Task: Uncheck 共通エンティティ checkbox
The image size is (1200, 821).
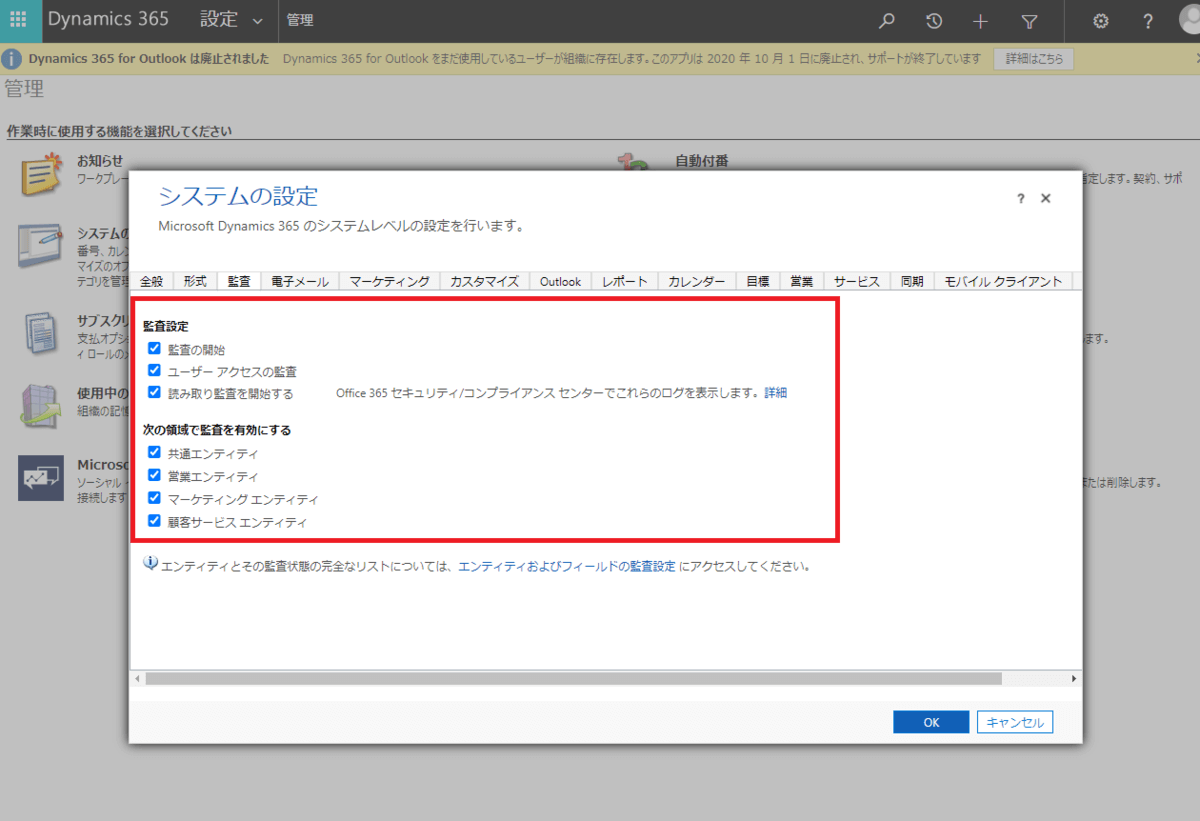Action: tap(154, 453)
